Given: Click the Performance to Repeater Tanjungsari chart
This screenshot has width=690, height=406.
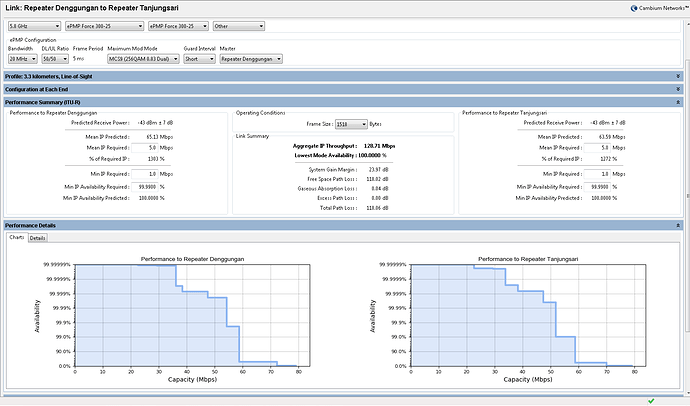Looking at the screenshot, I should (x=529, y=315).
